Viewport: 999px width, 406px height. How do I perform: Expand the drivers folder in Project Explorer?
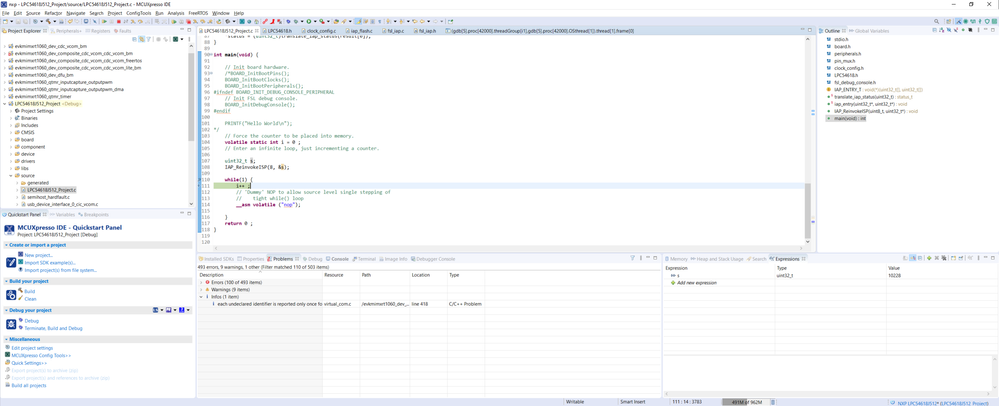pos(11,161)
